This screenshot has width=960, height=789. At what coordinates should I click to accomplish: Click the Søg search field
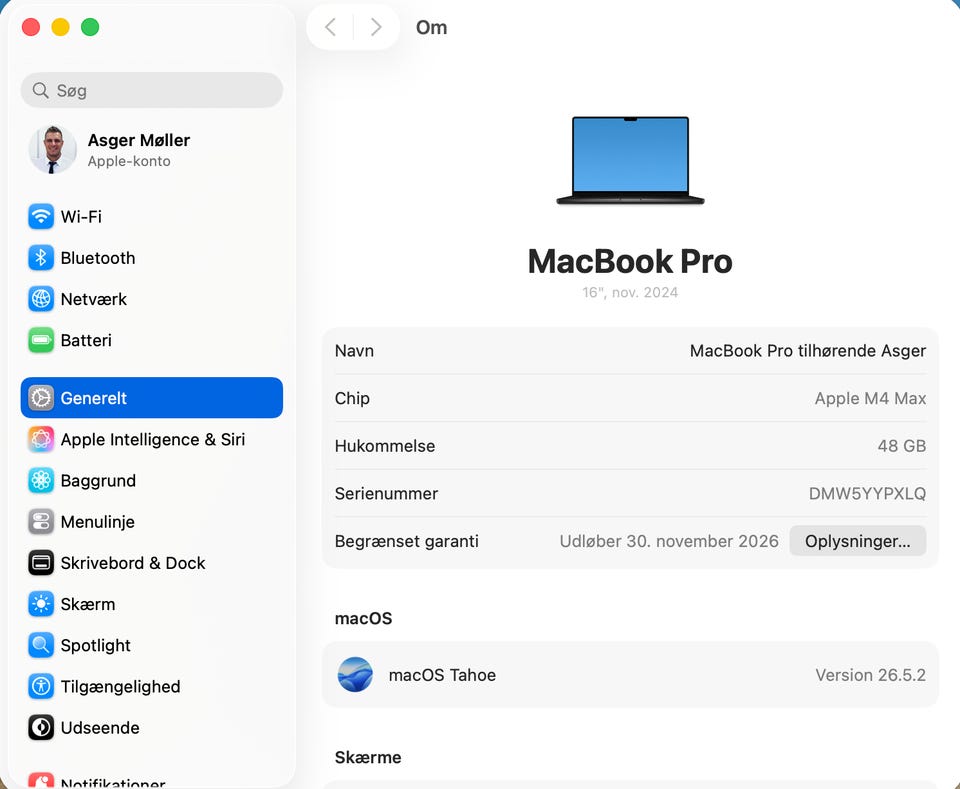coord(152,91)
